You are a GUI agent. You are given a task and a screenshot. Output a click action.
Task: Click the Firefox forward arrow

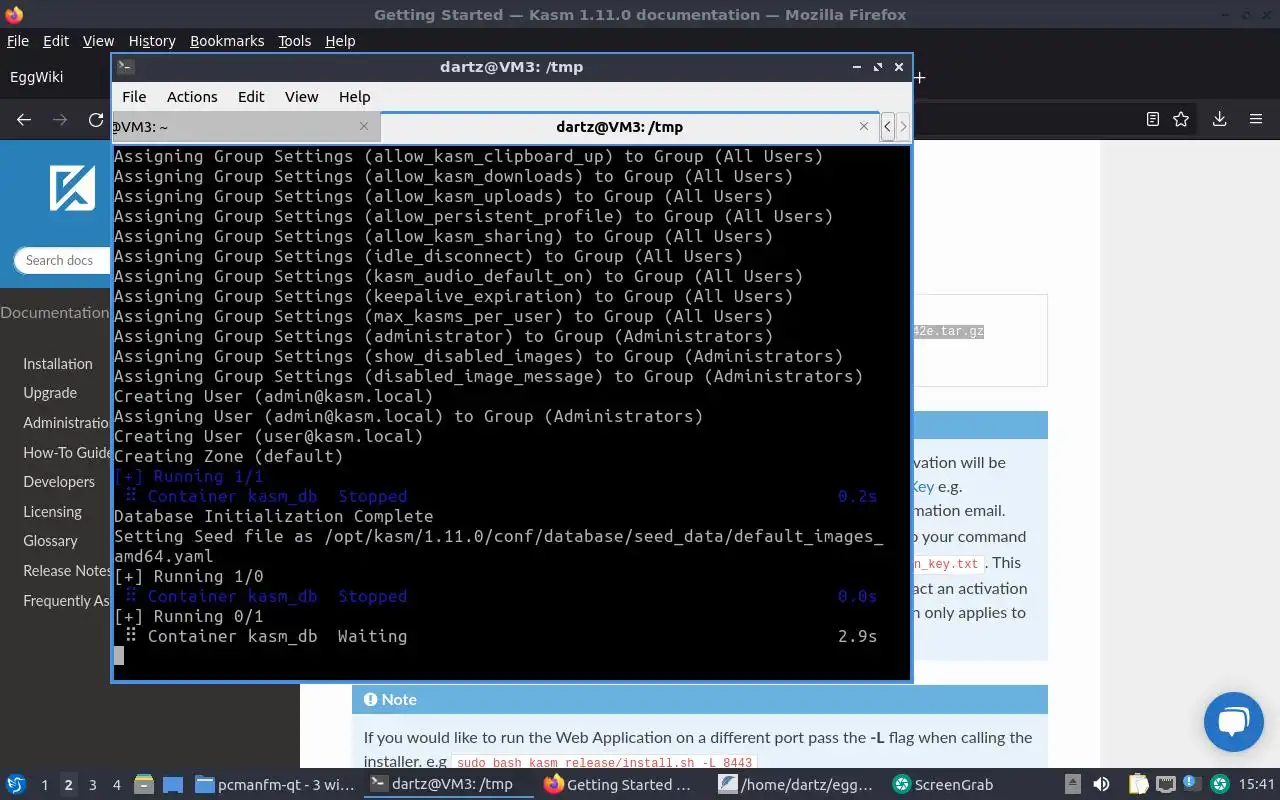click(x=60, y=119)
